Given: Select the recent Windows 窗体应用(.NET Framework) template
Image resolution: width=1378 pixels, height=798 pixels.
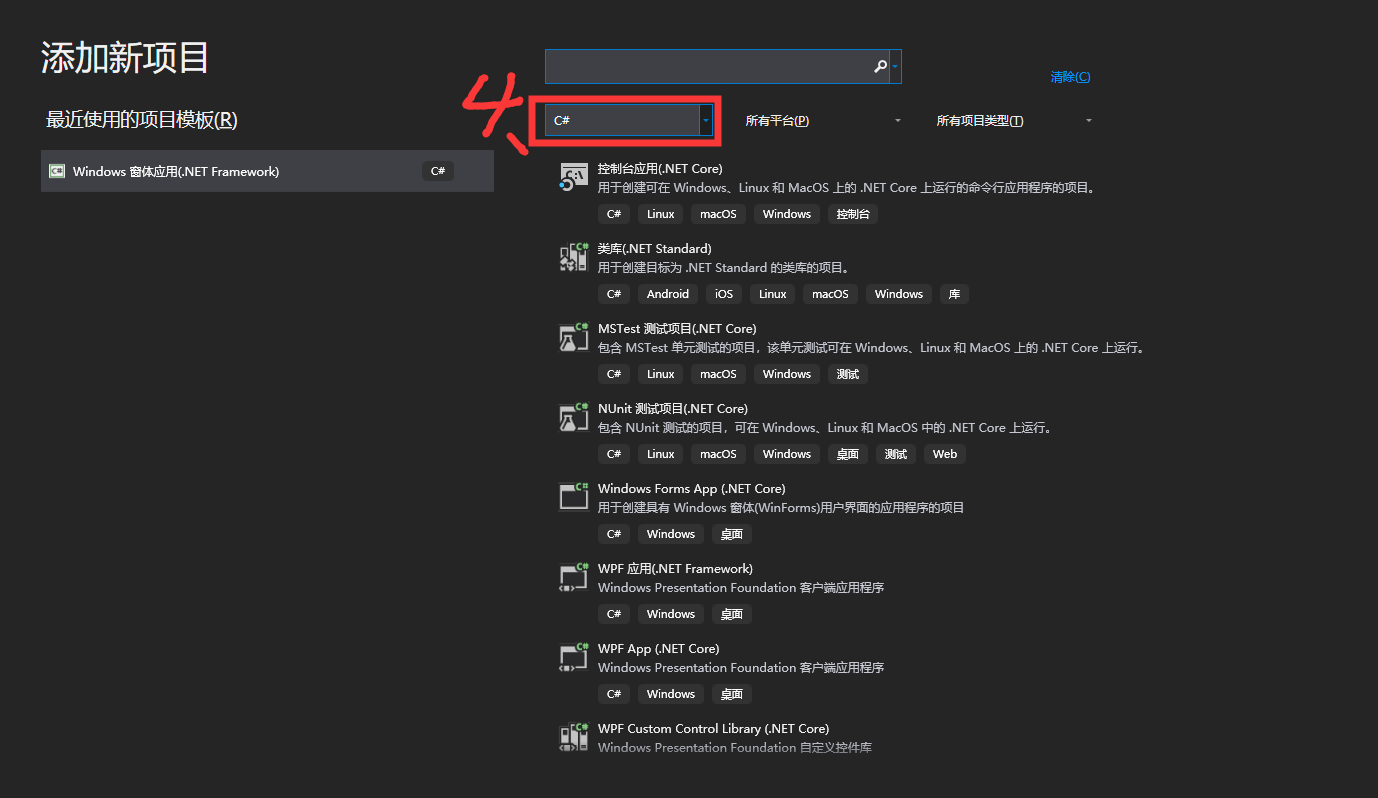Looking at the screenshot, I should [267, 171].
